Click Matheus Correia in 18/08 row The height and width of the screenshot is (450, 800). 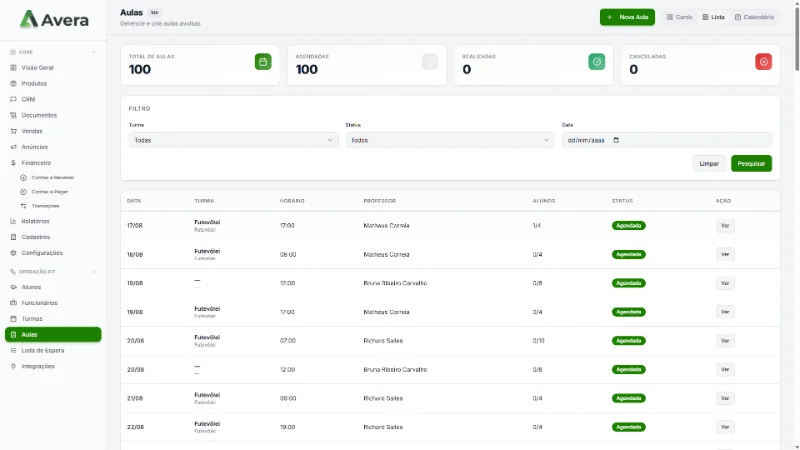coord(386,255)
